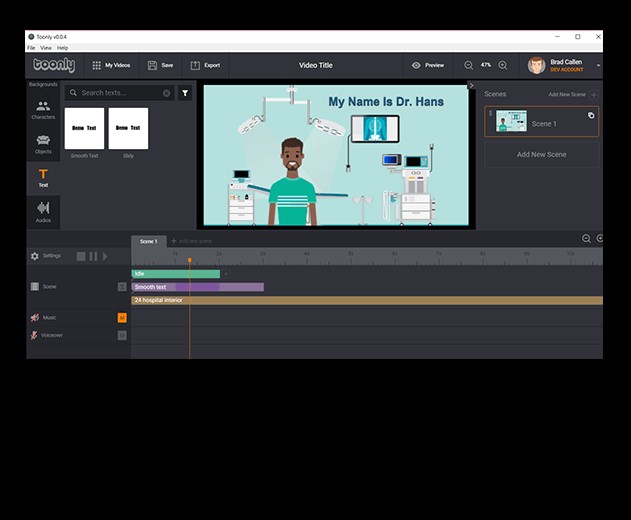This screenshot has width=631, height=520.
Task: Open the Objects library panel
Action: 43,143
